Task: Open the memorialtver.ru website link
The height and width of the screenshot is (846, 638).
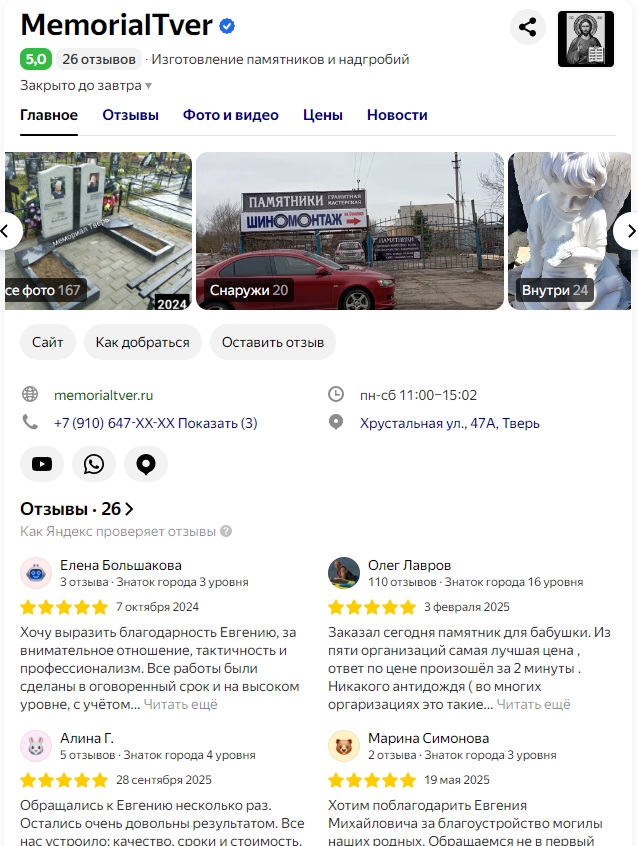Action: [x=104, y=395]
